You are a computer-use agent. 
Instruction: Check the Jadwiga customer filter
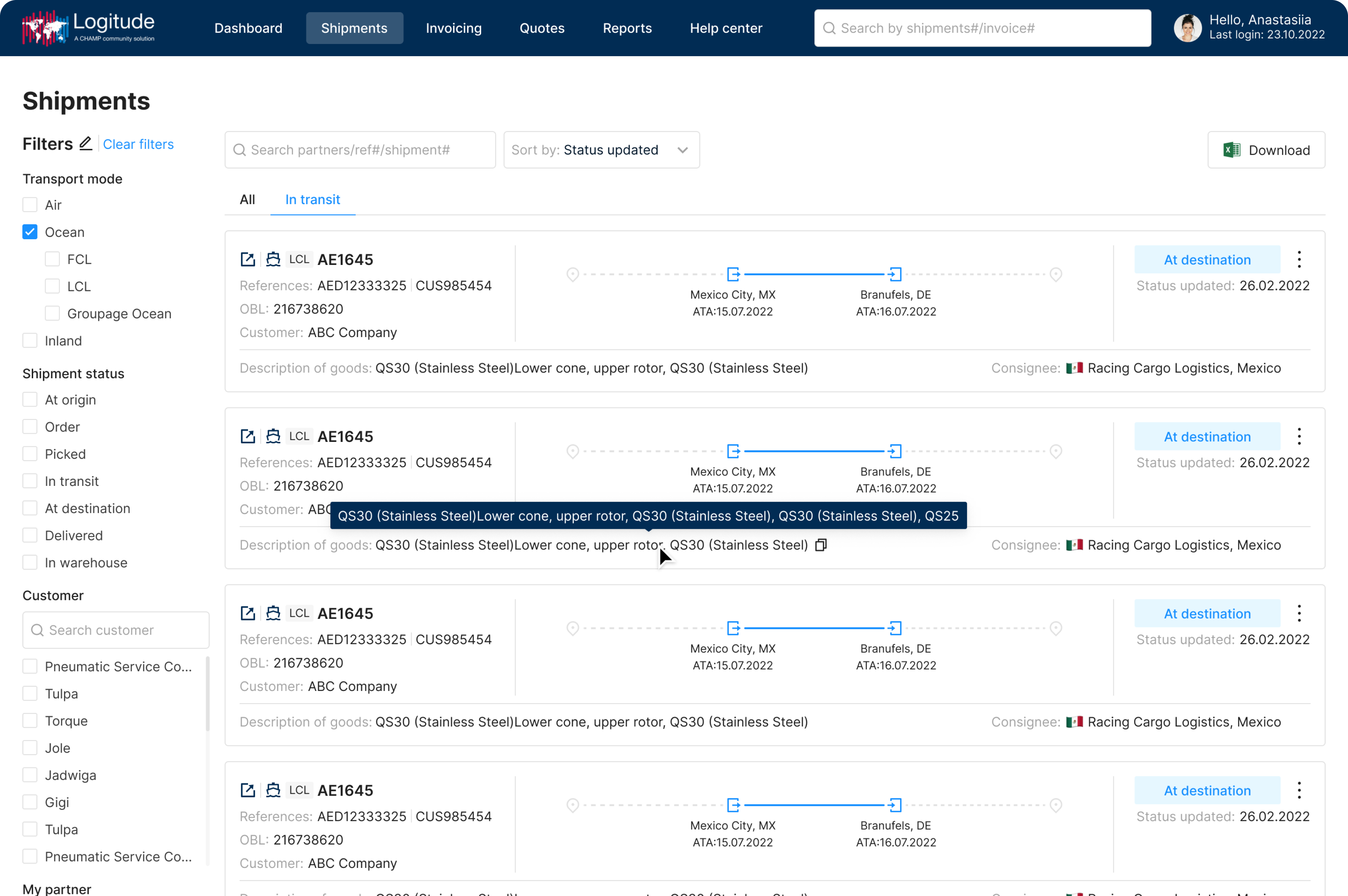coord(30,775)
